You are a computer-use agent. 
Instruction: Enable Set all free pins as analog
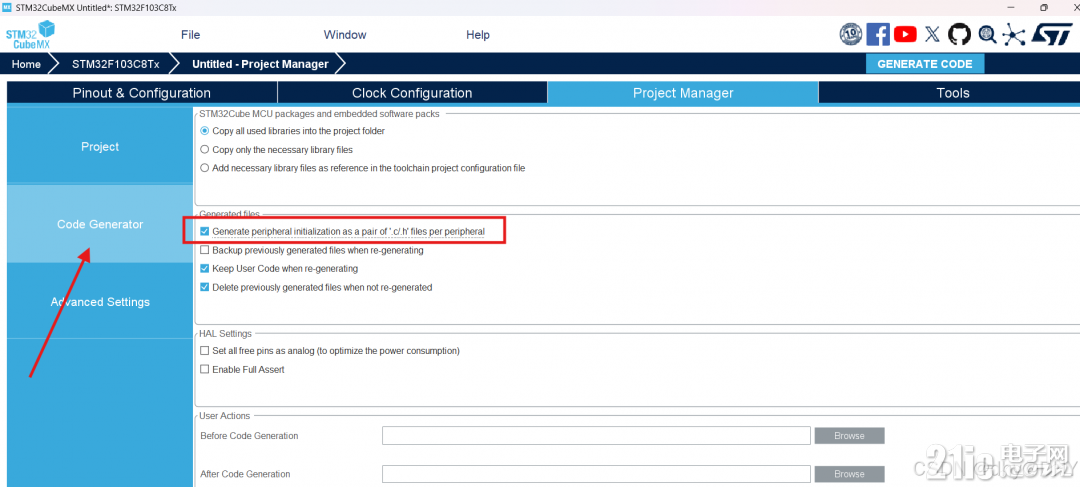click(205, 351)
